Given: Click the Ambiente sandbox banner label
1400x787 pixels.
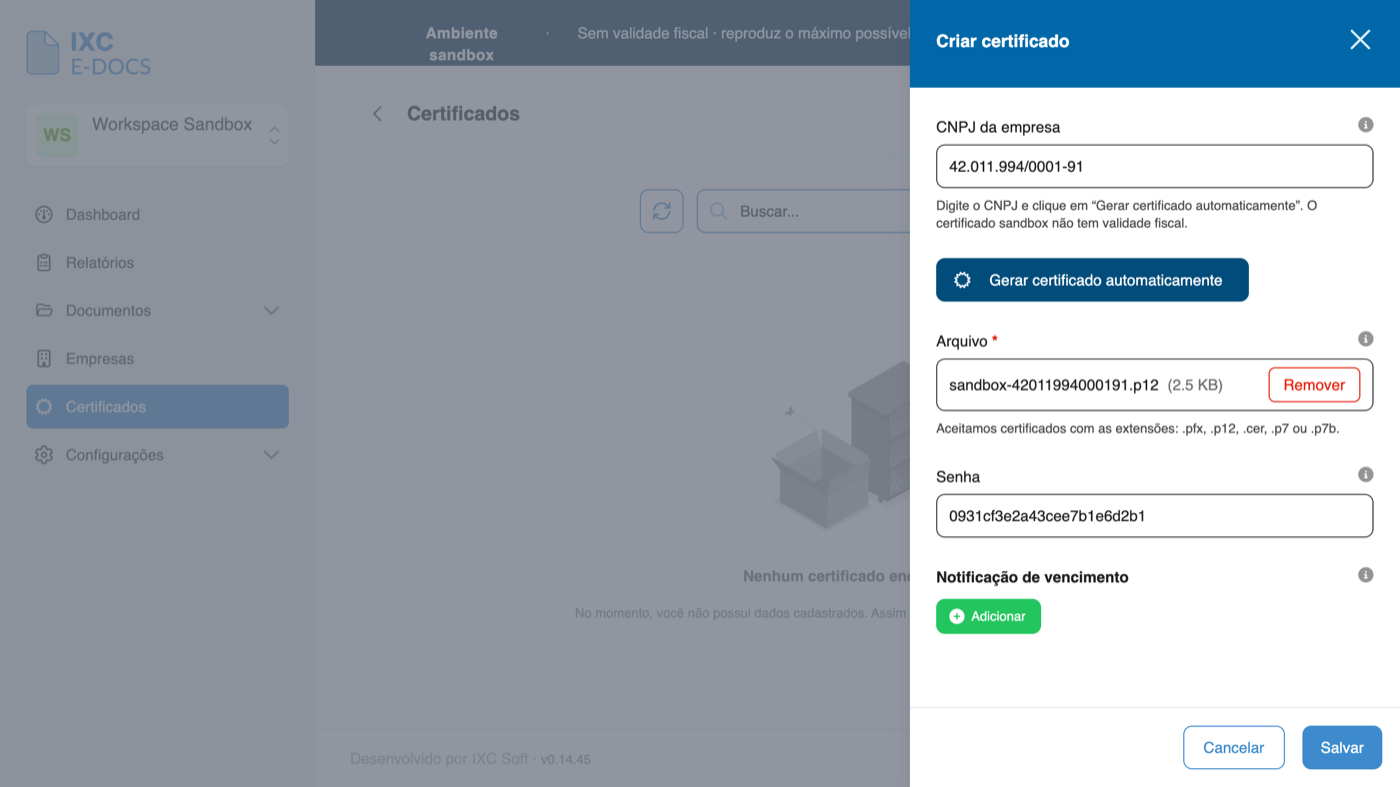Looking at the screenshot, I should click(462, 44).
